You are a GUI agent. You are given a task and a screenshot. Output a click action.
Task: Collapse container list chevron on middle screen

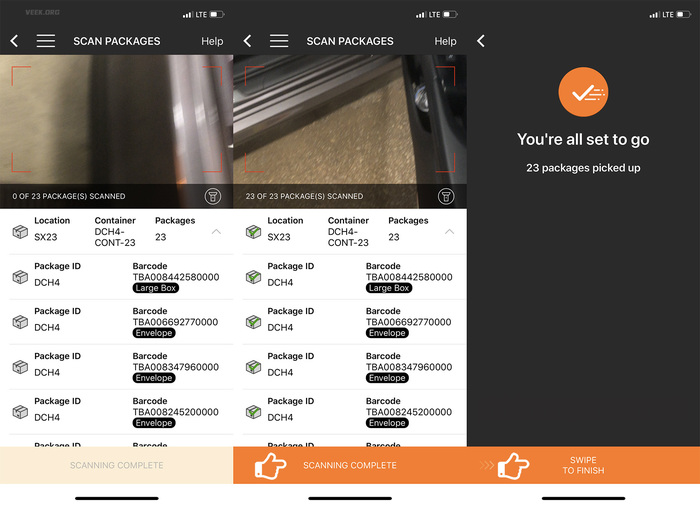coord(449,231)
